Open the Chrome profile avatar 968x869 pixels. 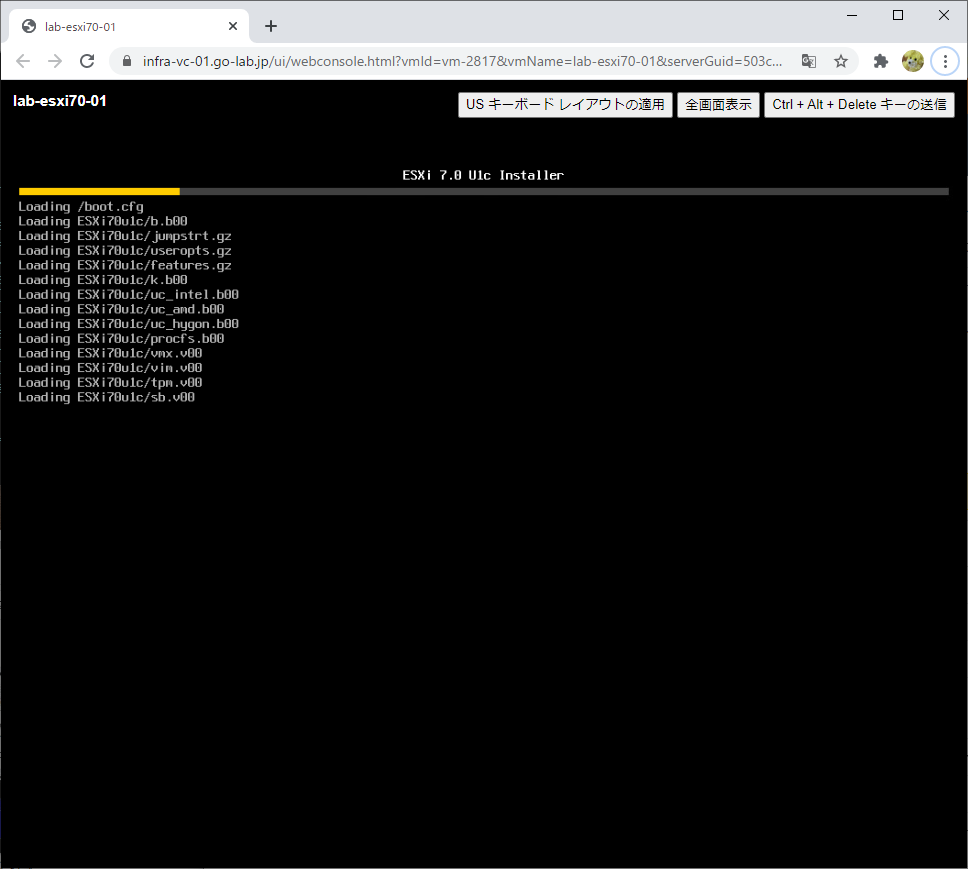912,61
